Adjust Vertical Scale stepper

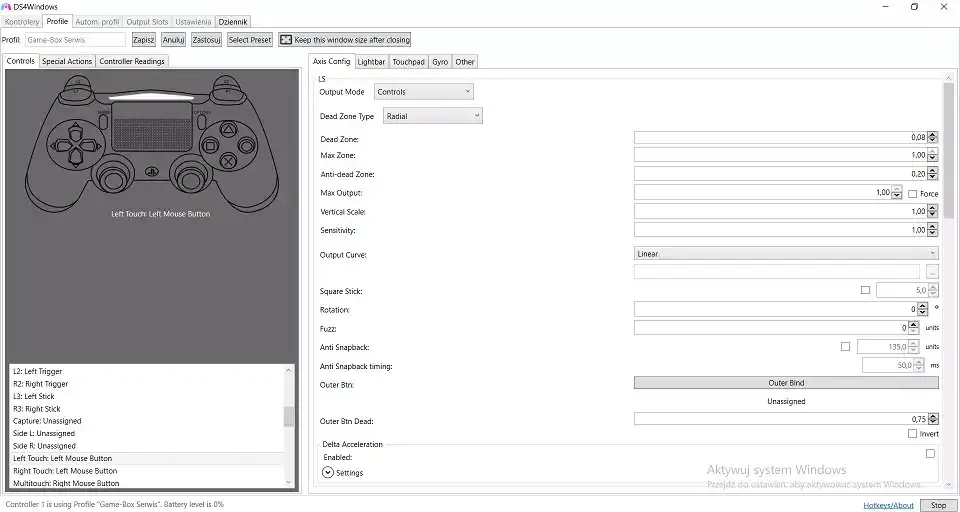tap(932, 211)
